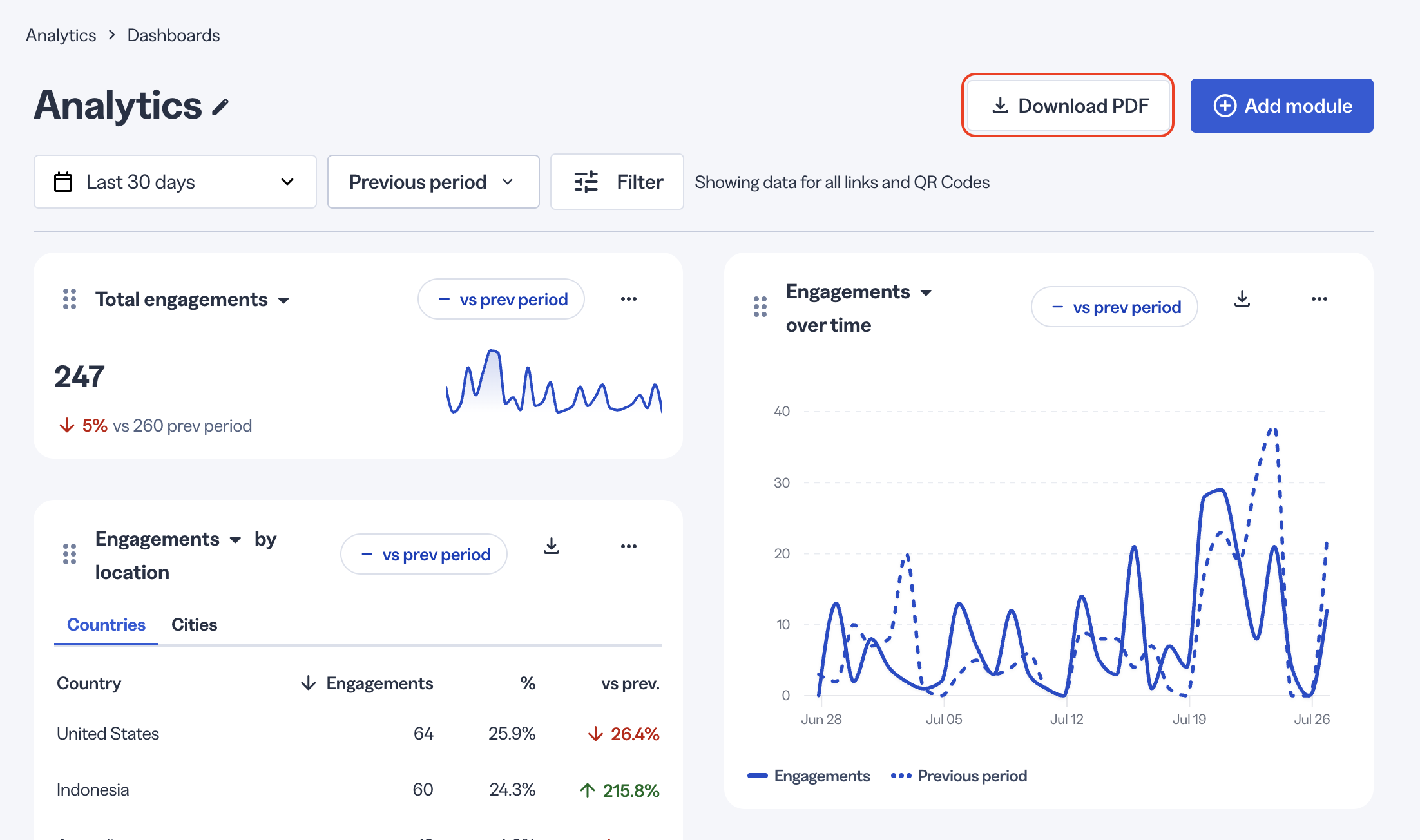Toggle vs prev period on Engagements by location

click(x=424, y=554)
